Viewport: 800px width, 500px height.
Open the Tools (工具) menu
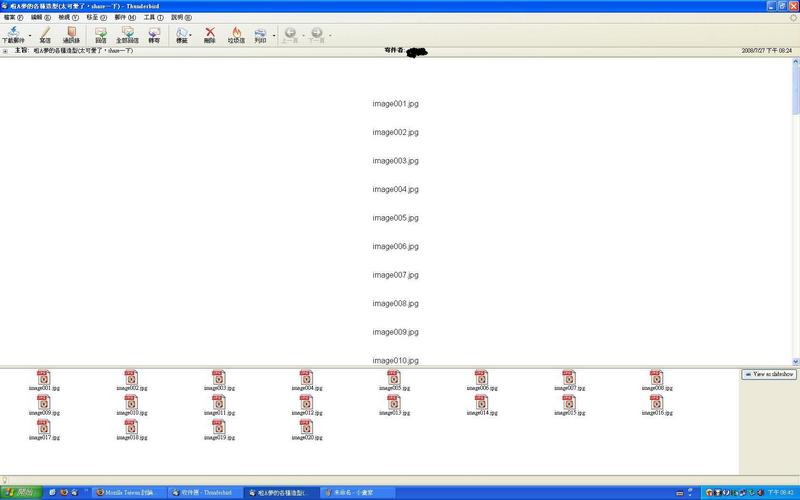click(154, 17)
